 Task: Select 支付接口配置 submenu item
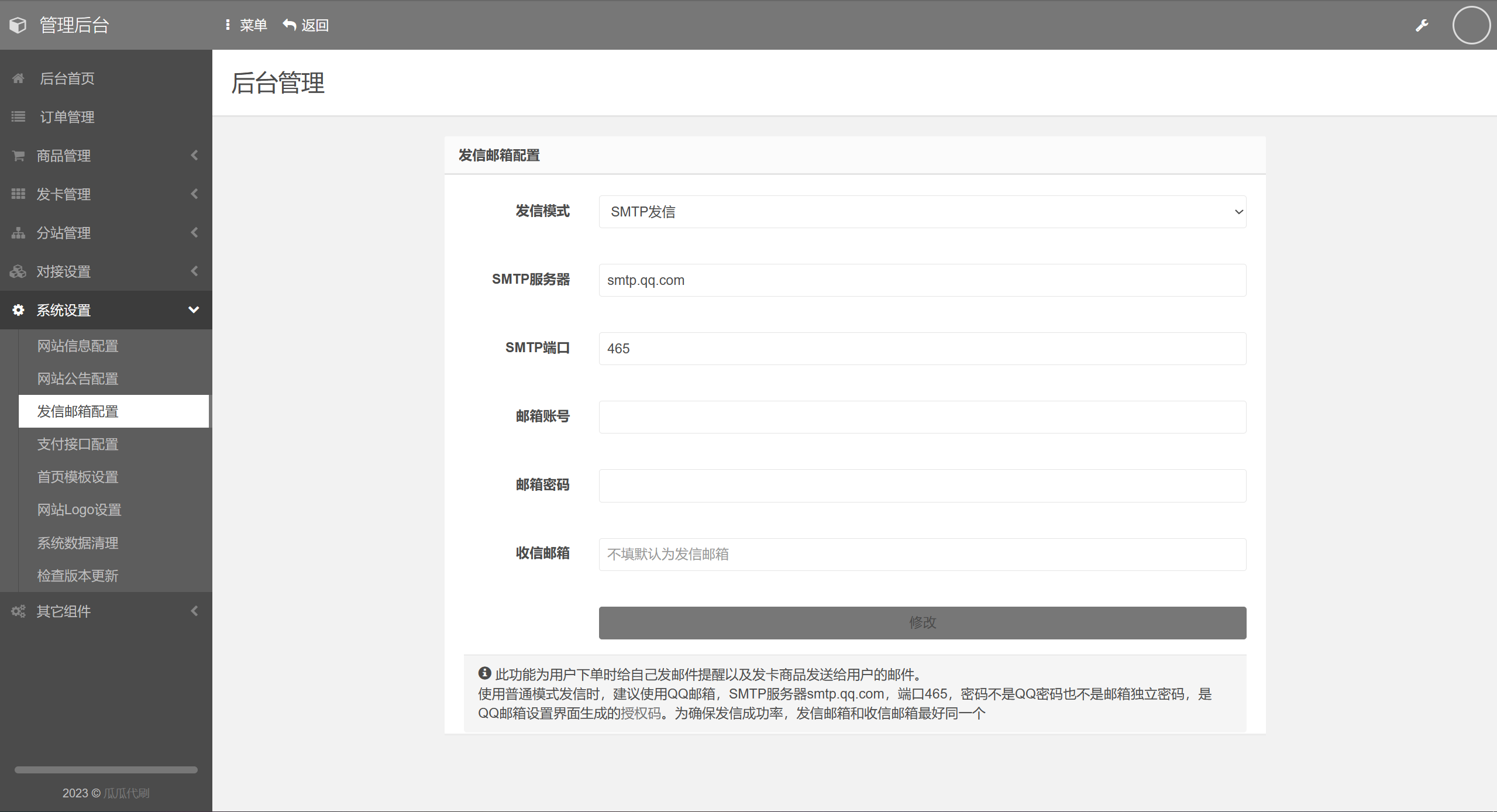[x=78, y=444]
